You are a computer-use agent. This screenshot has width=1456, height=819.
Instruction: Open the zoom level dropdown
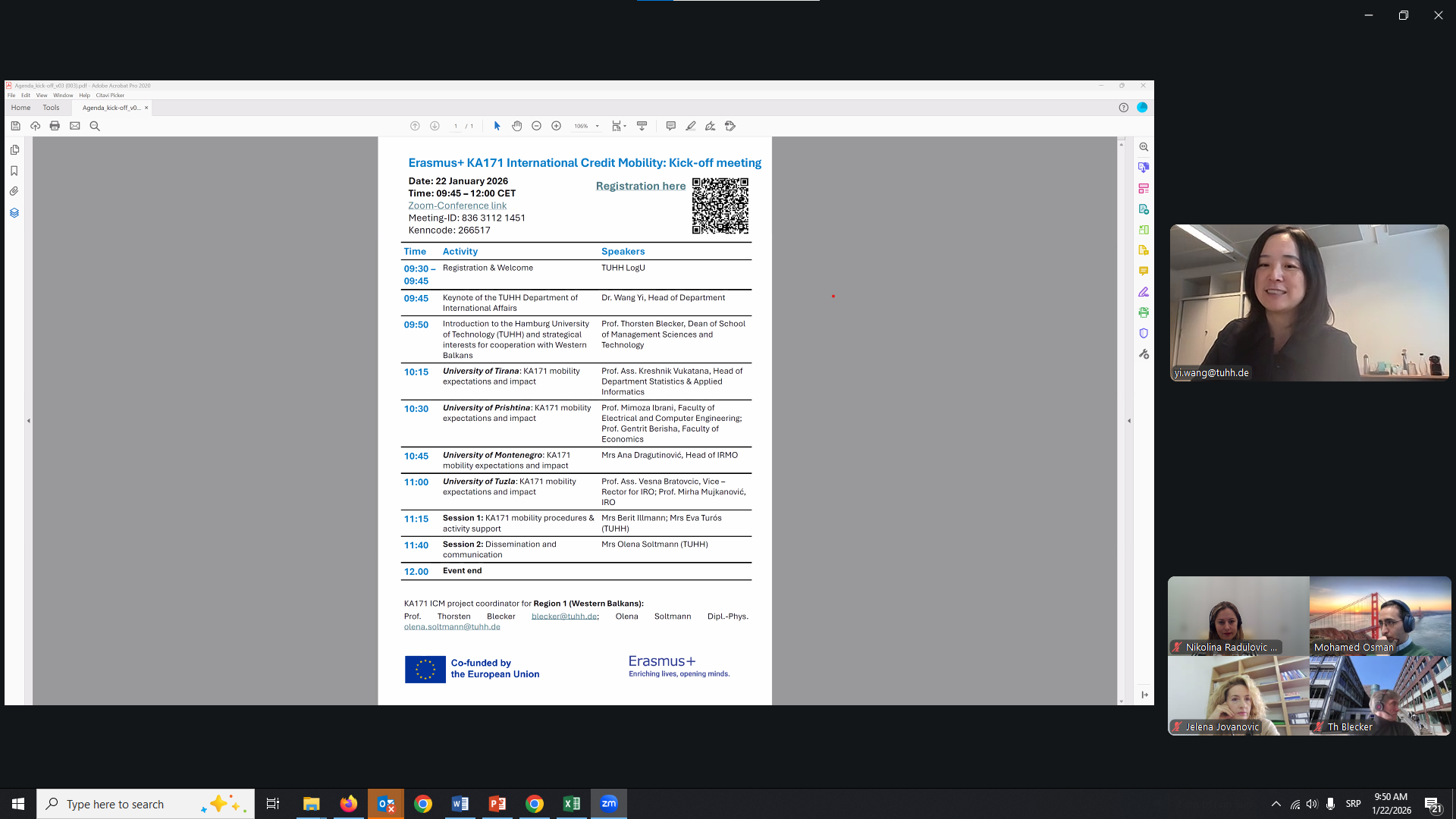(x=598, y=127)
